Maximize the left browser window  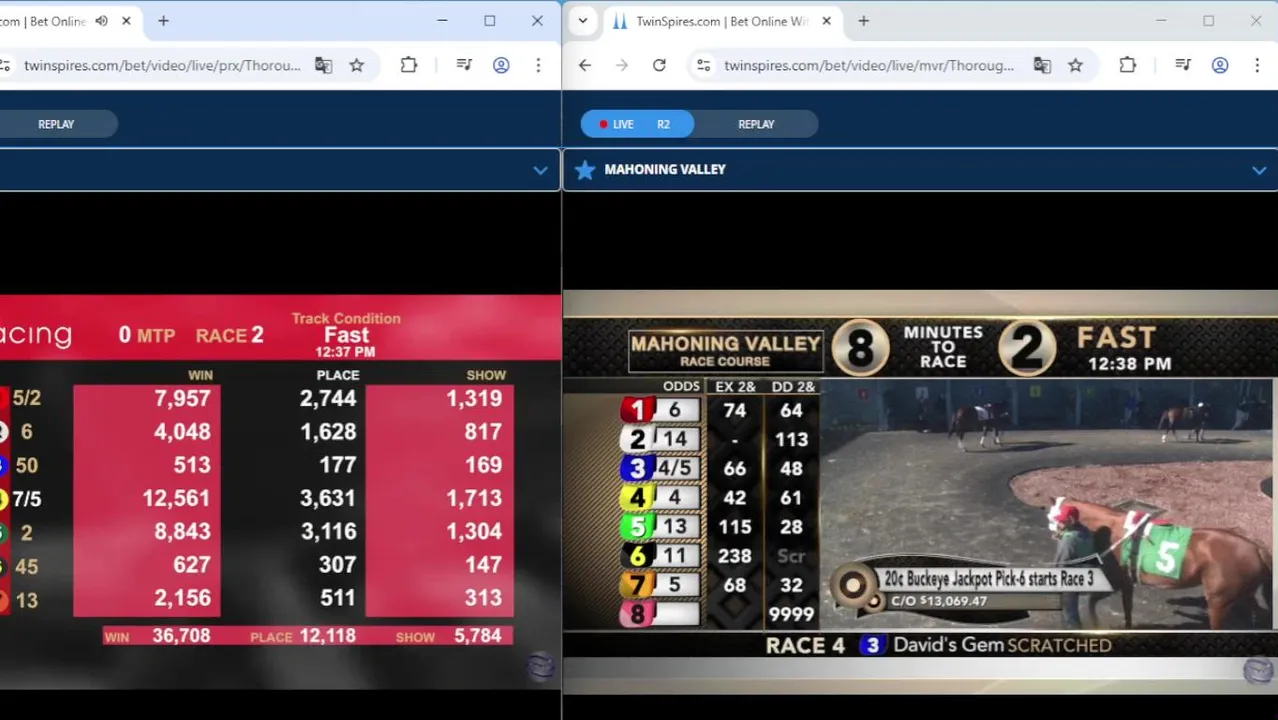pyautogui.click(x=490, y=21)
